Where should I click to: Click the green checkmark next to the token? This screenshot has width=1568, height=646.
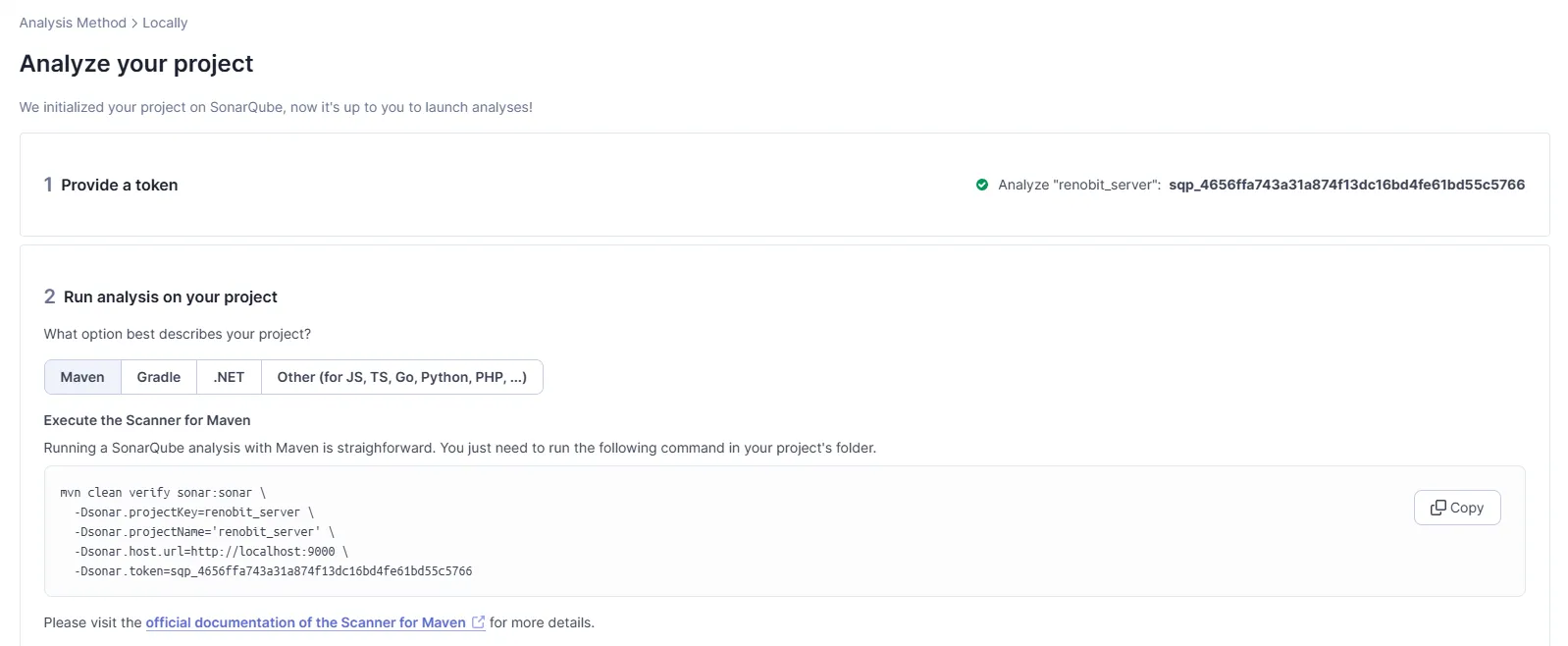(982, 185)
